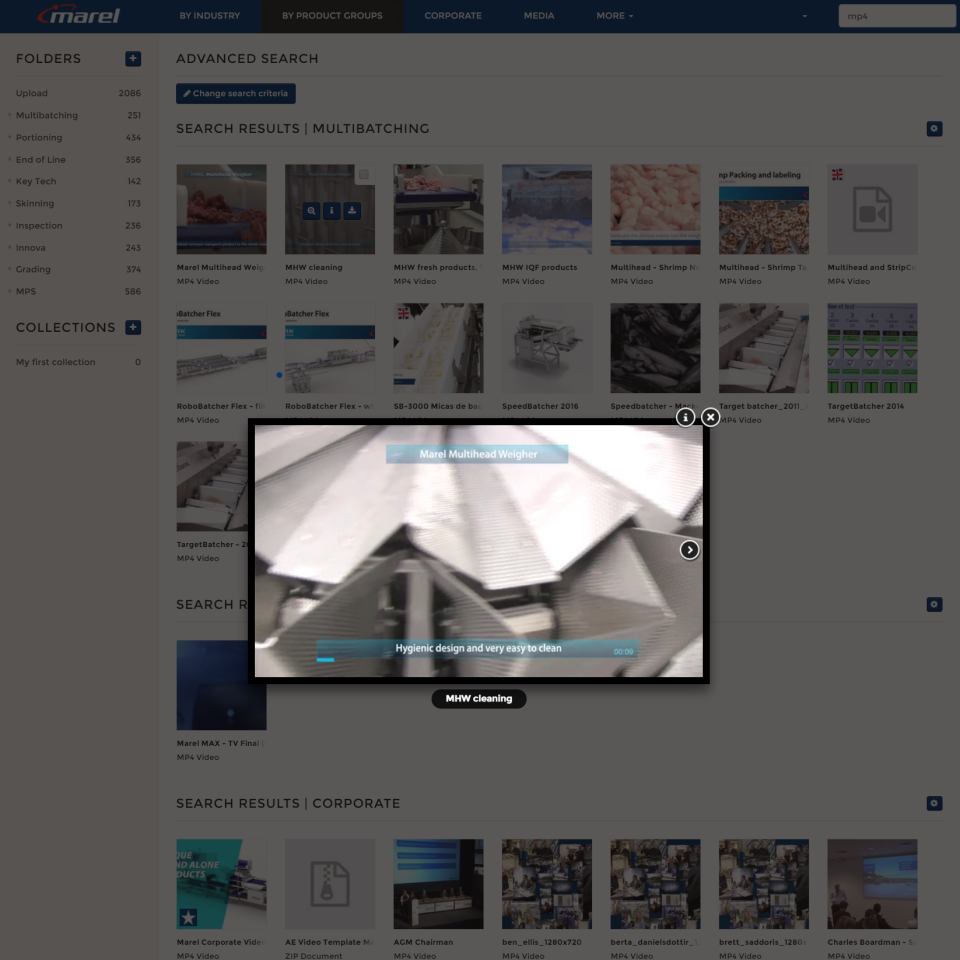Viewport: 960px width, 960px height.
Task: Open the Target batcher_2011 thumbnail
Action: point(763,348)
